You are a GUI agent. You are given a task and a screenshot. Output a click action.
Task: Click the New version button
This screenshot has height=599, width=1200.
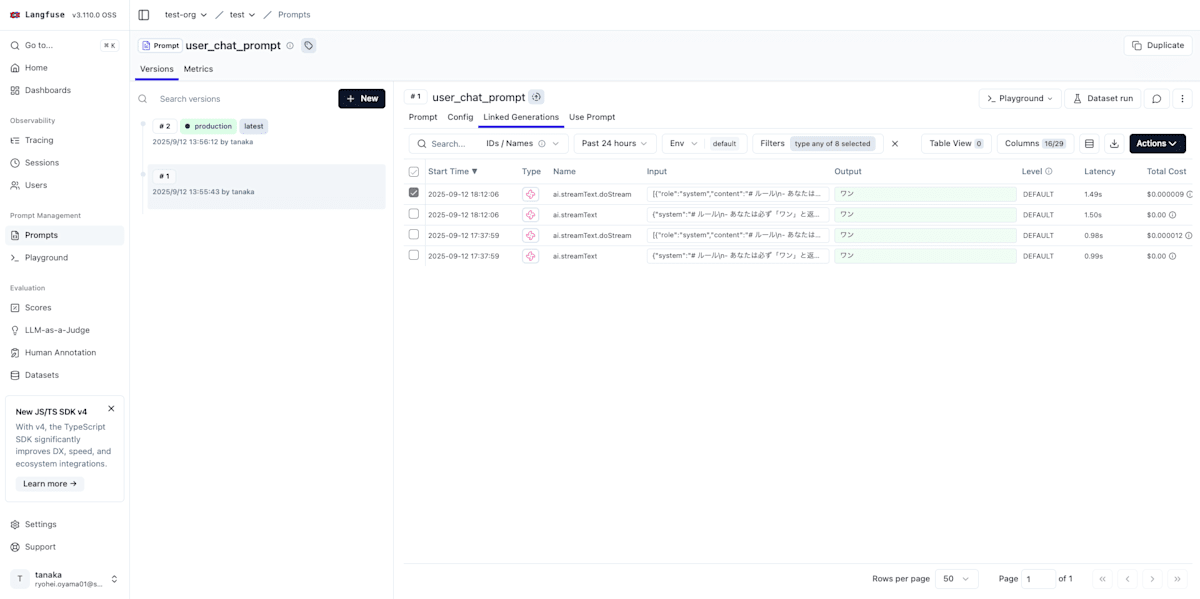362,98
